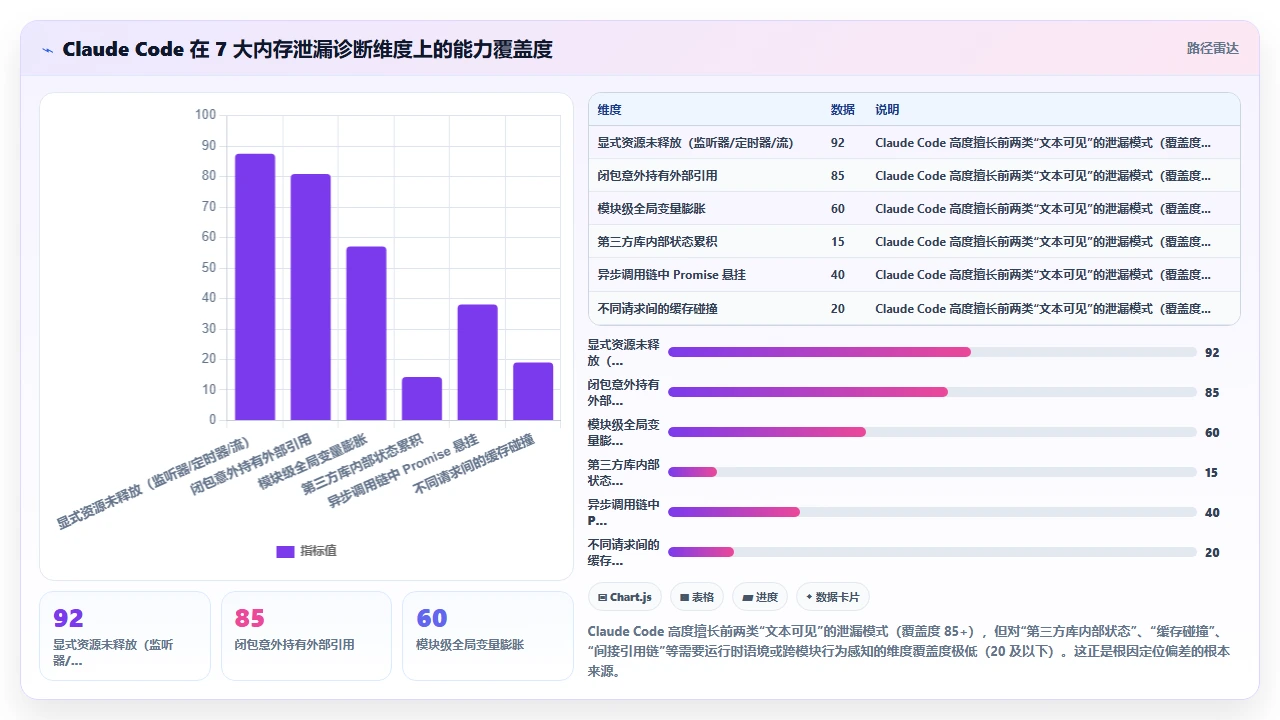Click the 数据卡片 tag chip
Image resolution: width=1280 pixels, height=720 pixels.
833,597
